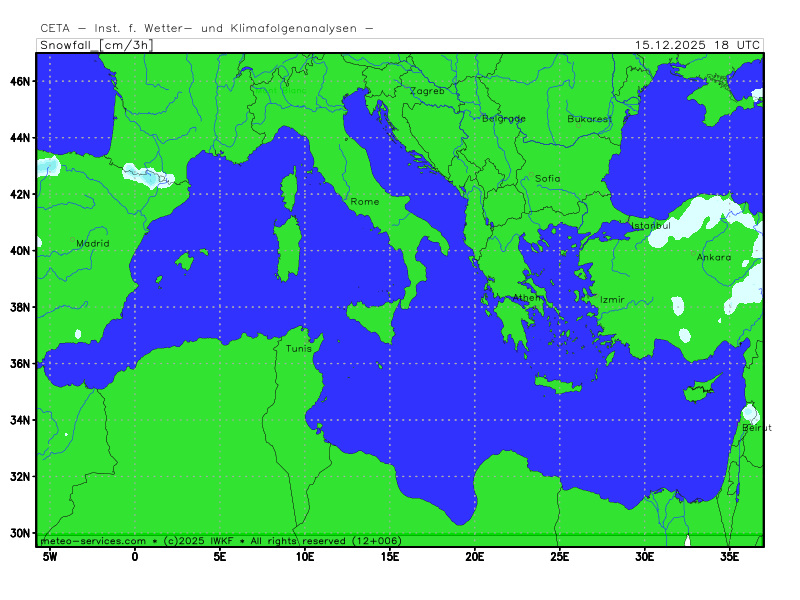Image resolution: width=800 pixels, height=600 pixels.
Task: Select the Bukarest label
Action: (x=589, y=119)
